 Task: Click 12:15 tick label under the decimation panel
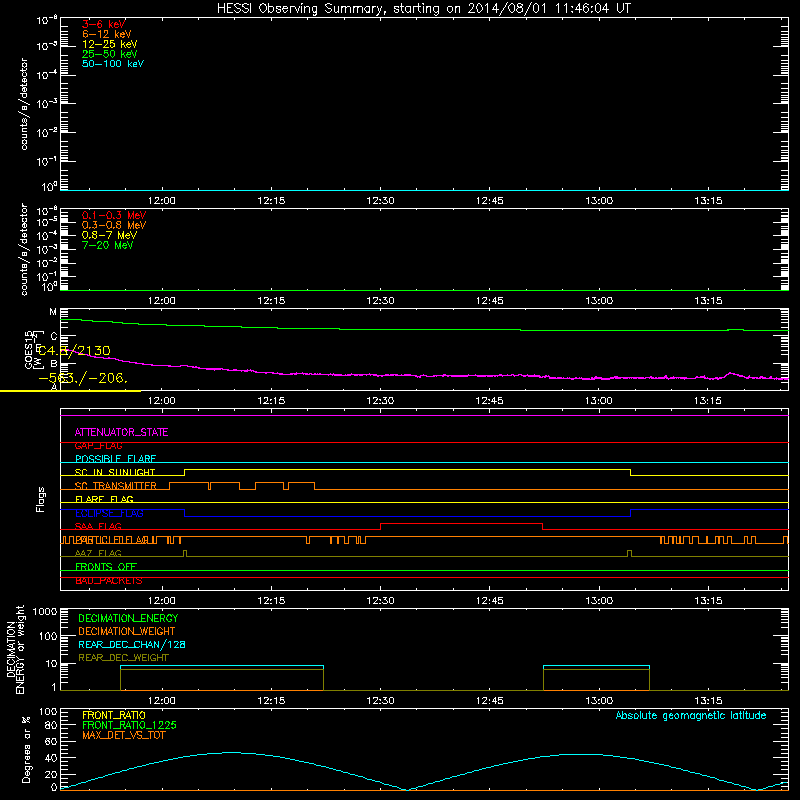271,701
